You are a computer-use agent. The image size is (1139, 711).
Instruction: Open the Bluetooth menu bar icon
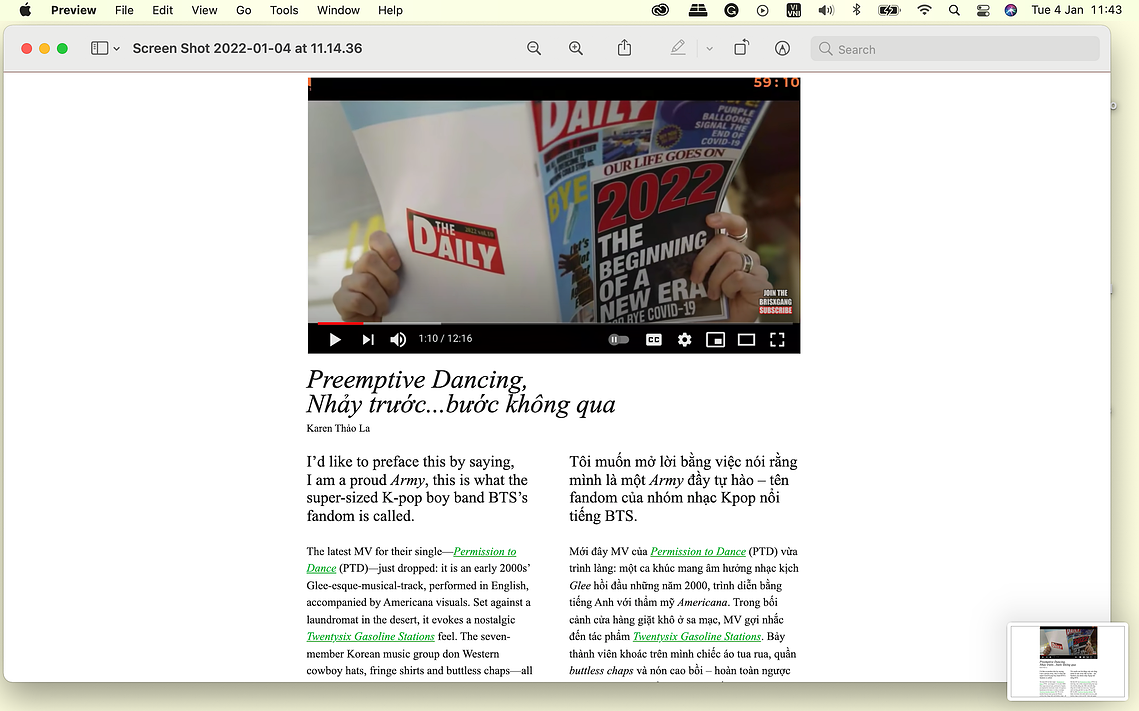[x=856, y=10]
